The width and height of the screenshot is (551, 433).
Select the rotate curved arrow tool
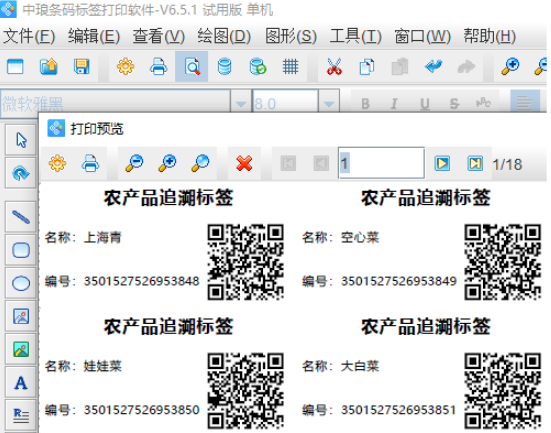click(x=21, y=173)
